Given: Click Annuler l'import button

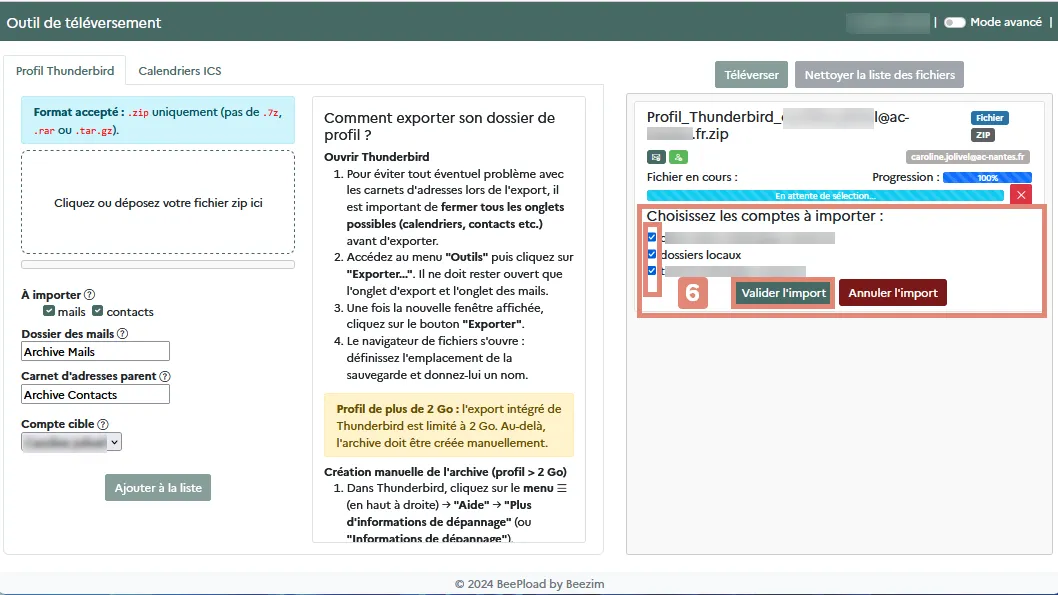Looking at the screenshot, I should click(893, 293).
